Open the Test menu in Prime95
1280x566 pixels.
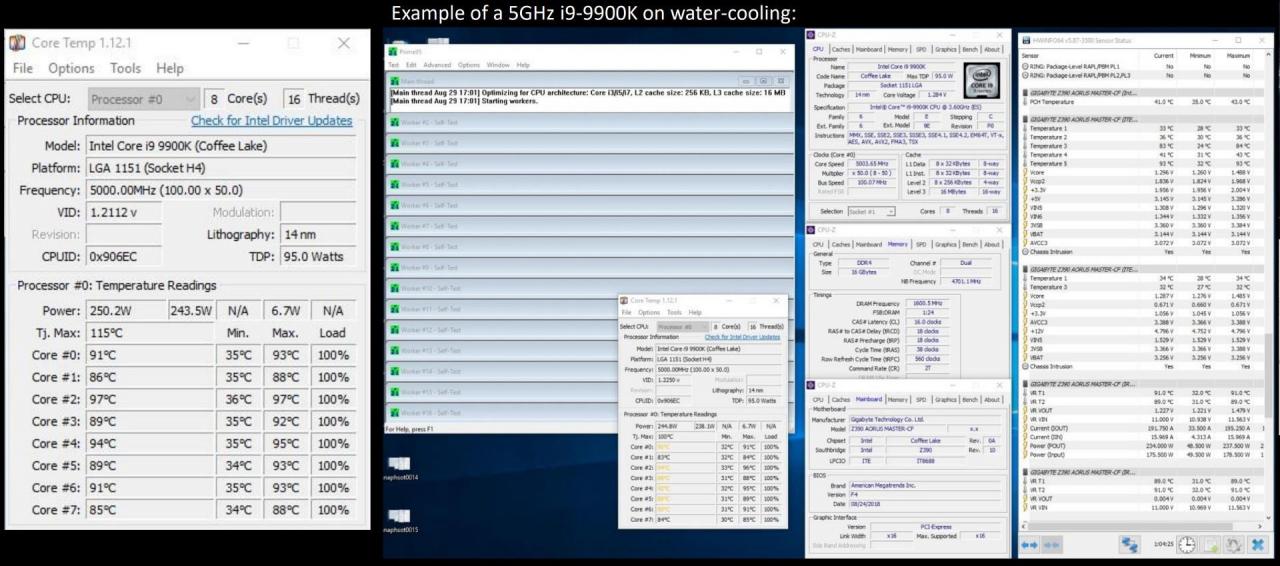pyautogui.click(x=393, y=65)
